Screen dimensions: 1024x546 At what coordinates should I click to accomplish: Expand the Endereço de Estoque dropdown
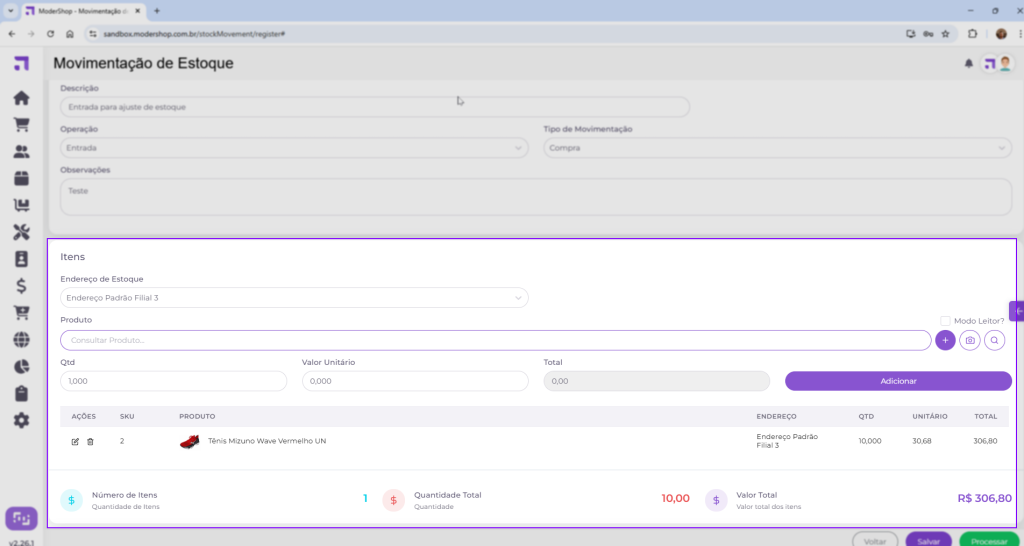click(294, 298)
